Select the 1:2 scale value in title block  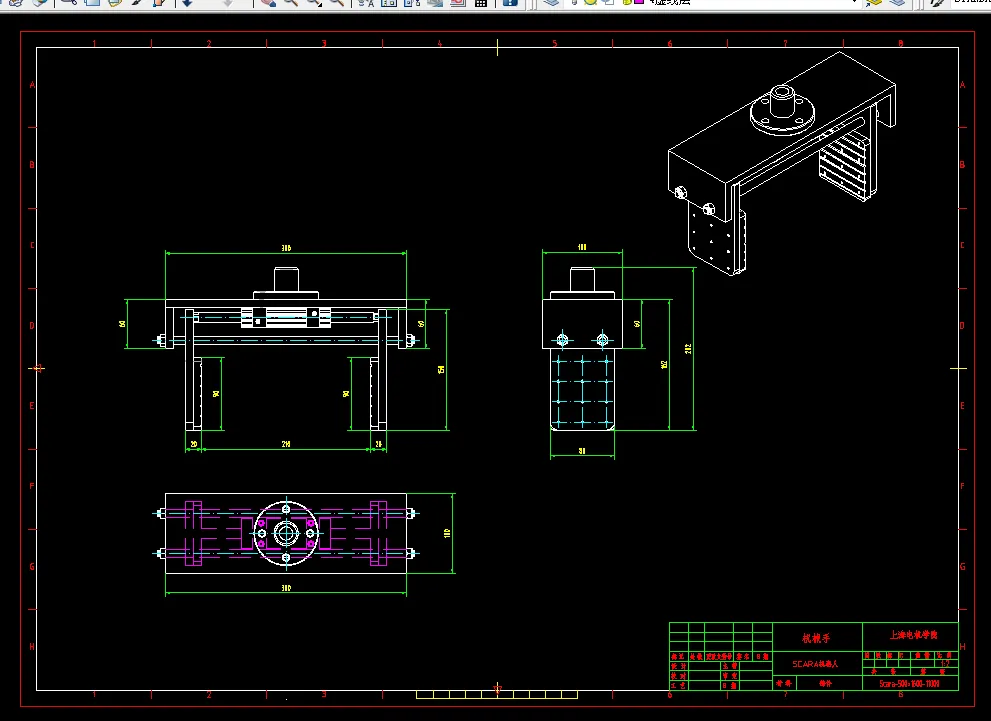[945, 664]
